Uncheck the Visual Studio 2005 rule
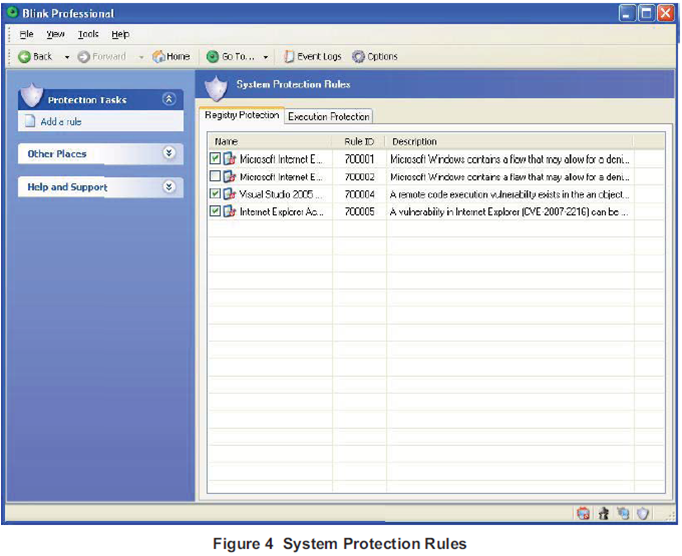This screenshot has height=556, width=682. click(215, 193)
